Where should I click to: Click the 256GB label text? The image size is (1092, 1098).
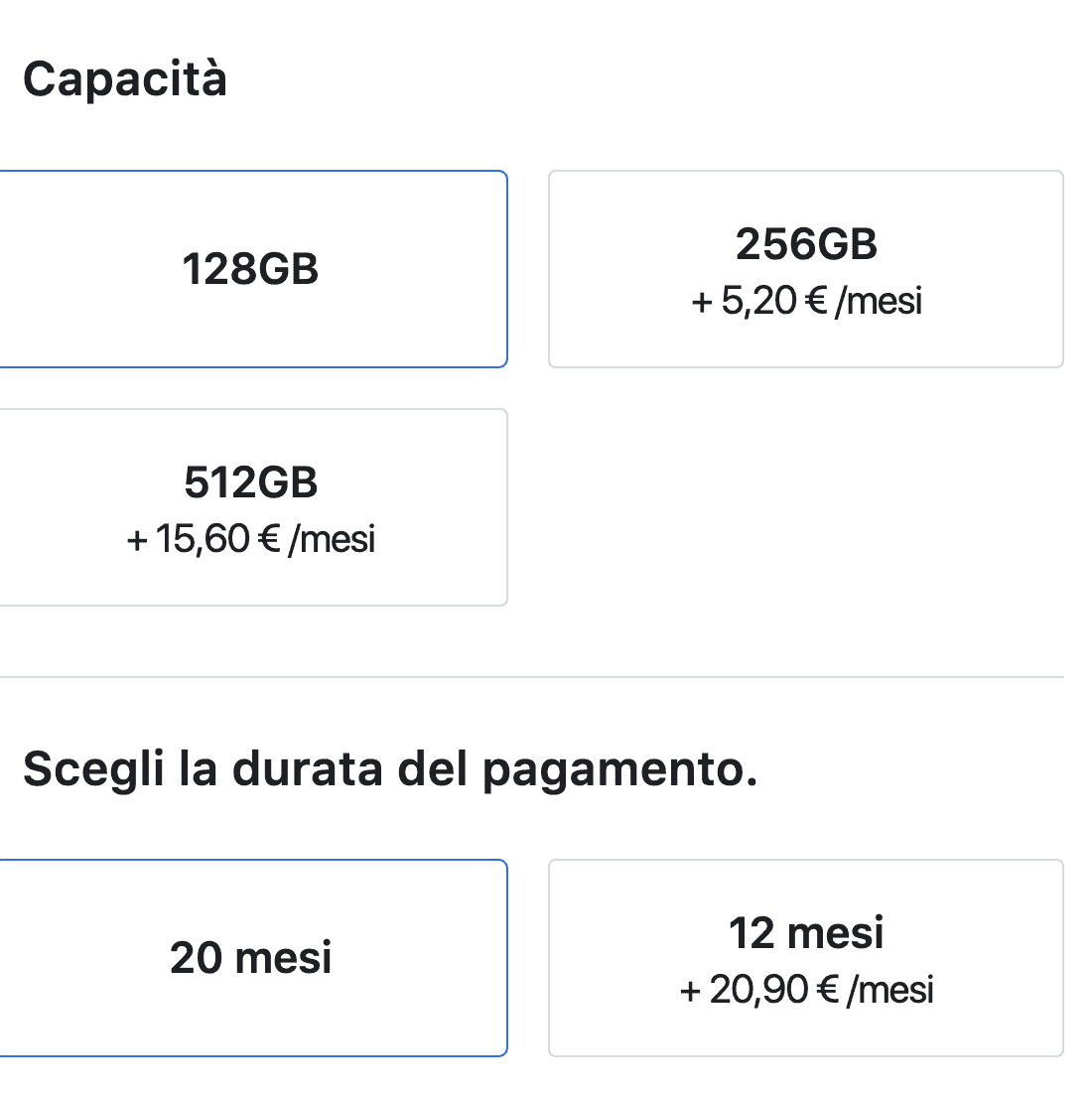[x=805, y=244]
